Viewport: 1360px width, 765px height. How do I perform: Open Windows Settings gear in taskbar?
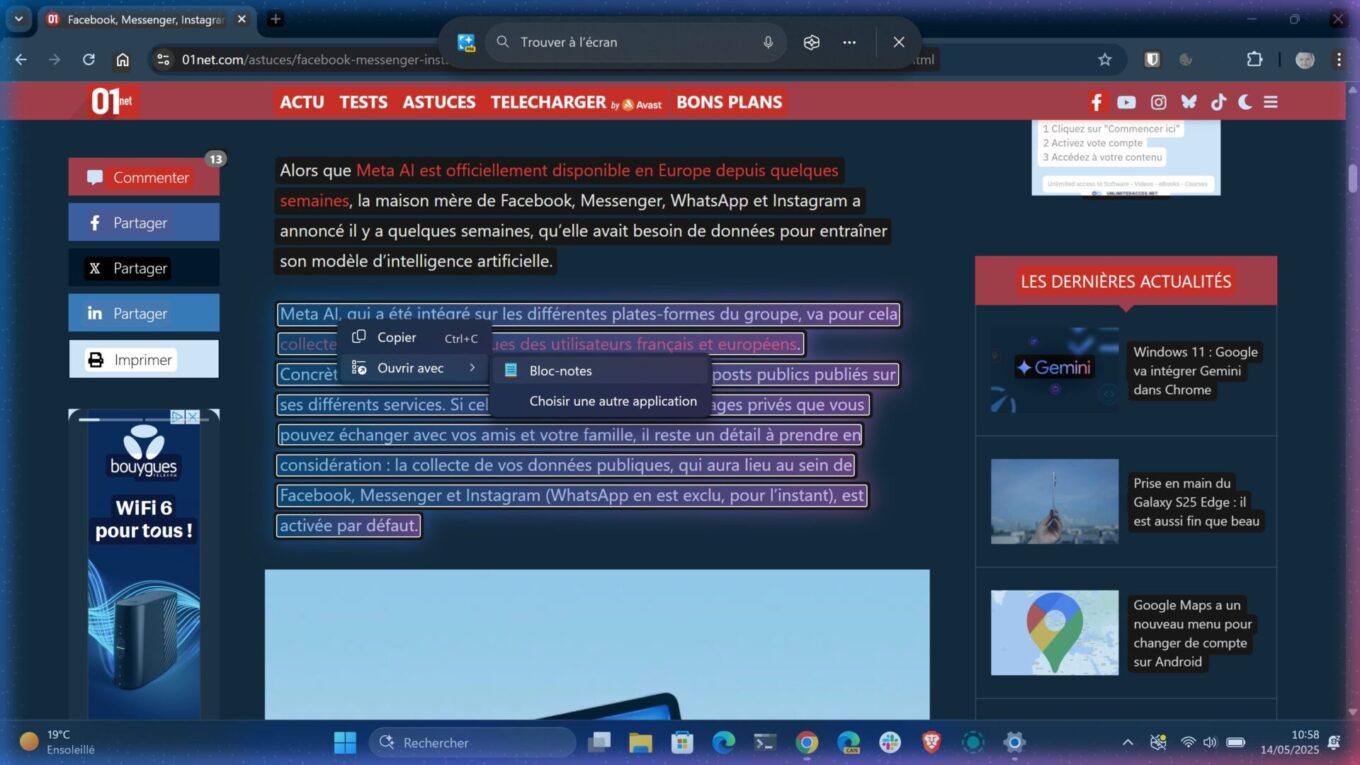pos(1015,742)
